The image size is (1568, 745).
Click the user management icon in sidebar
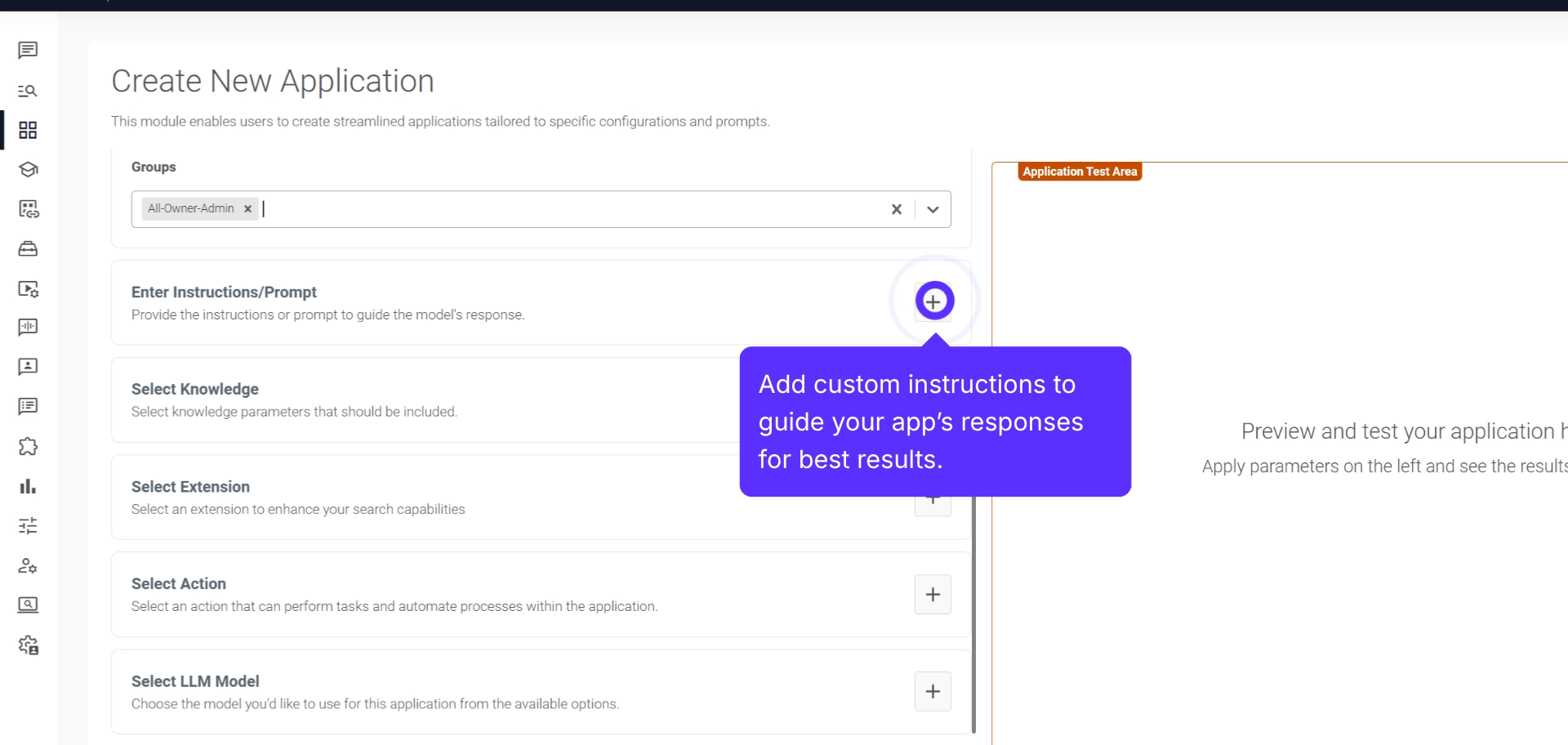[x=28, y=566]
